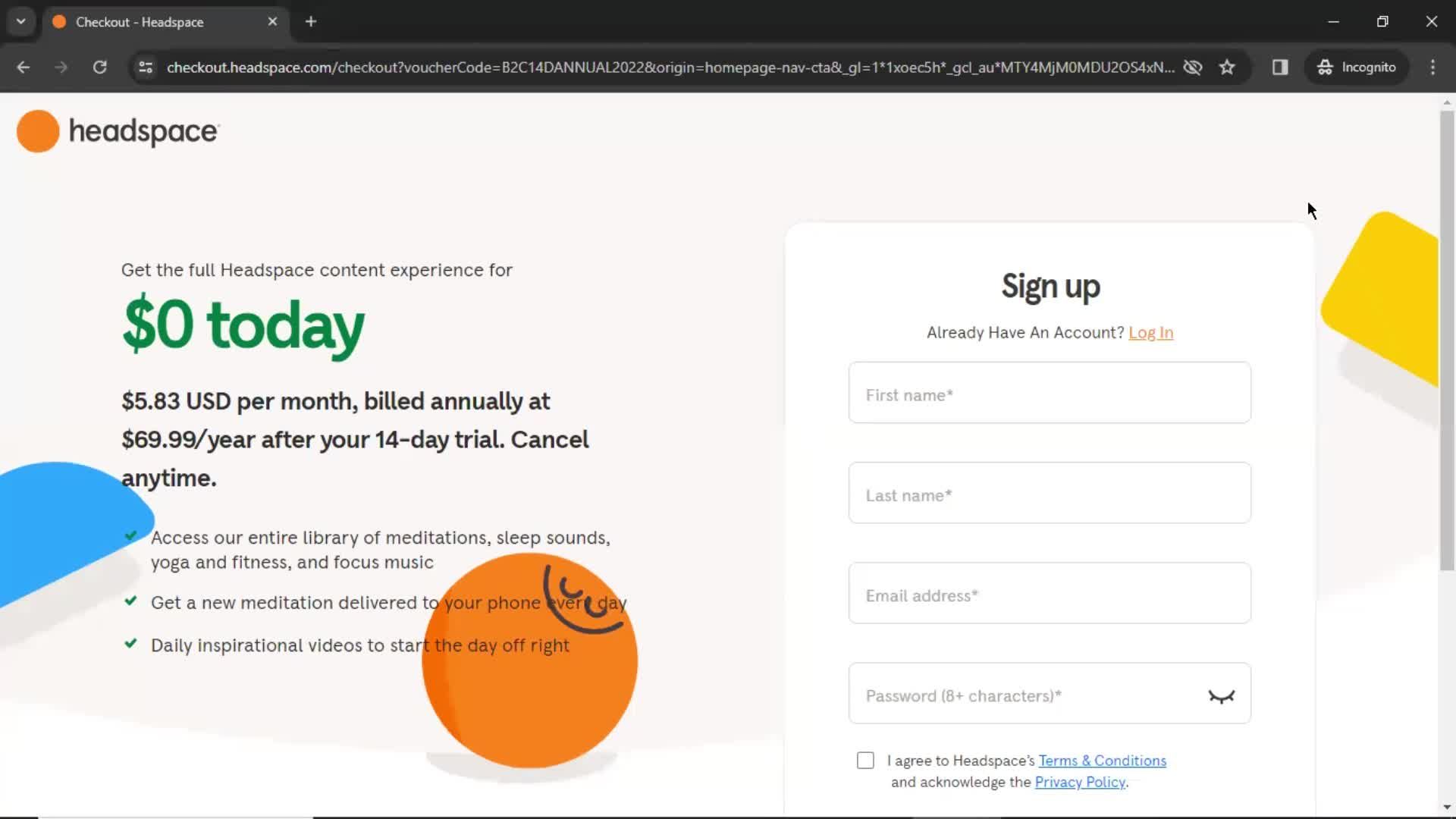Click the Incognito mode indicator icon

coord(1325,67)
